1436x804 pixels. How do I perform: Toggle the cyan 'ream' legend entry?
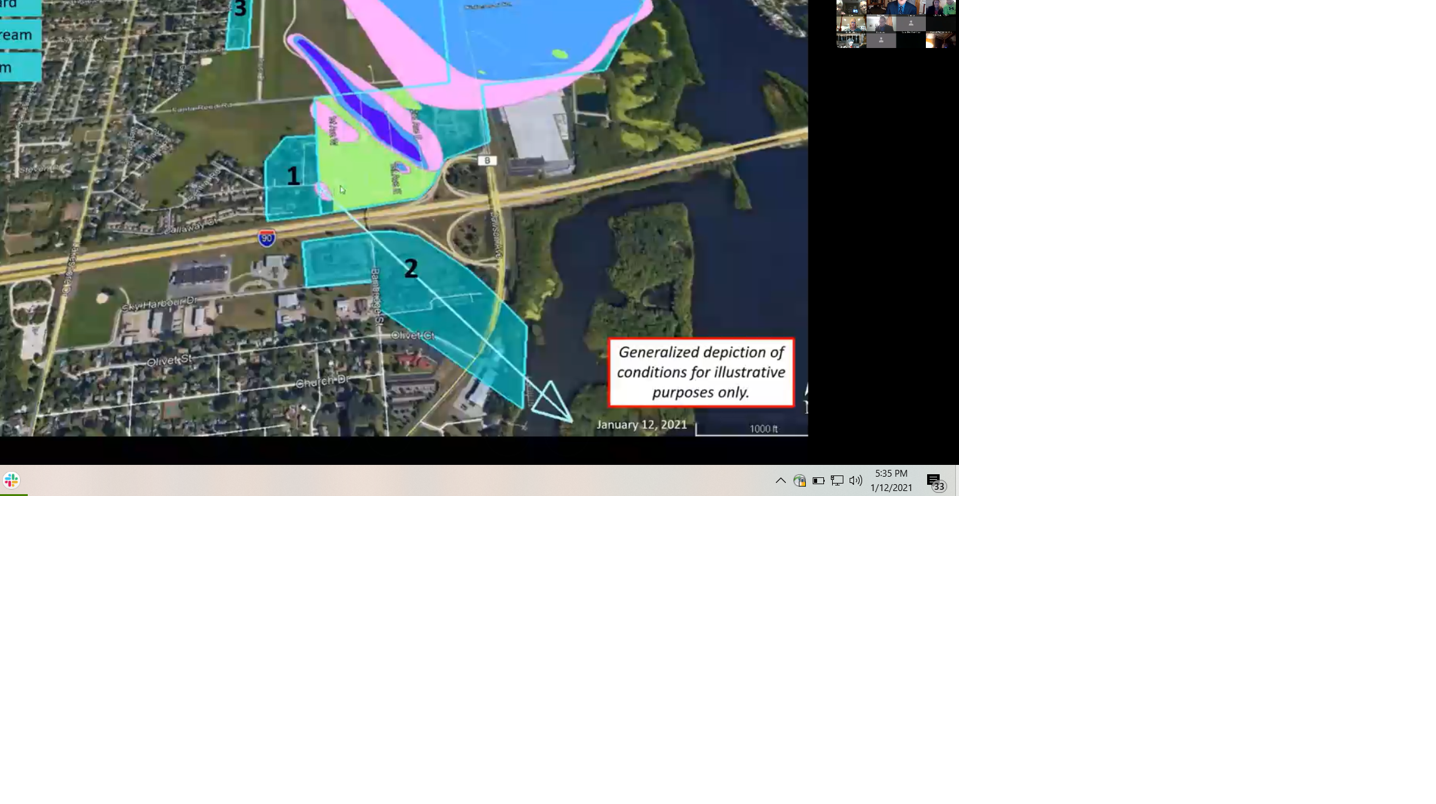(15, 35)
